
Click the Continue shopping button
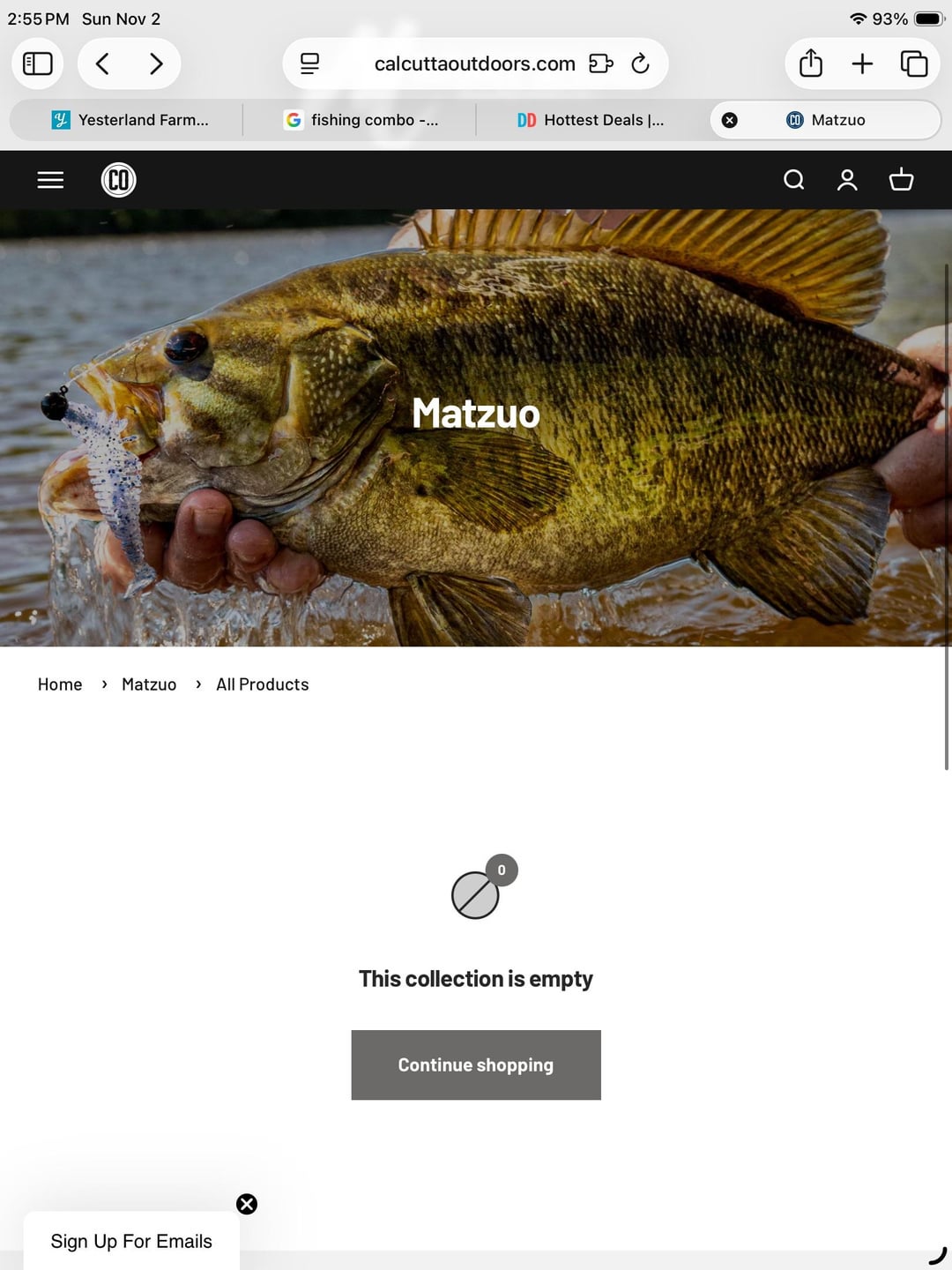(x=476, y=1065)
